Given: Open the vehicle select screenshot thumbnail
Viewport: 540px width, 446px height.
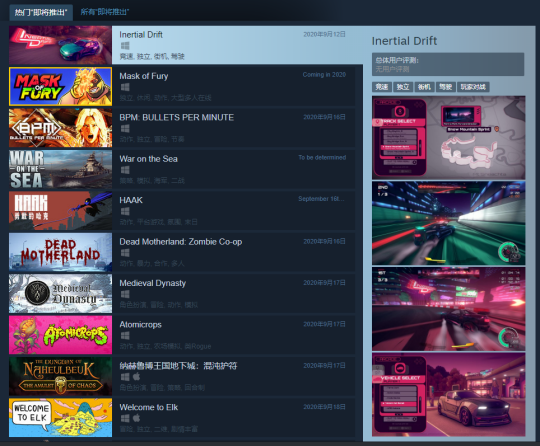Looking at the screenshot, I should [x=448, y=394].
